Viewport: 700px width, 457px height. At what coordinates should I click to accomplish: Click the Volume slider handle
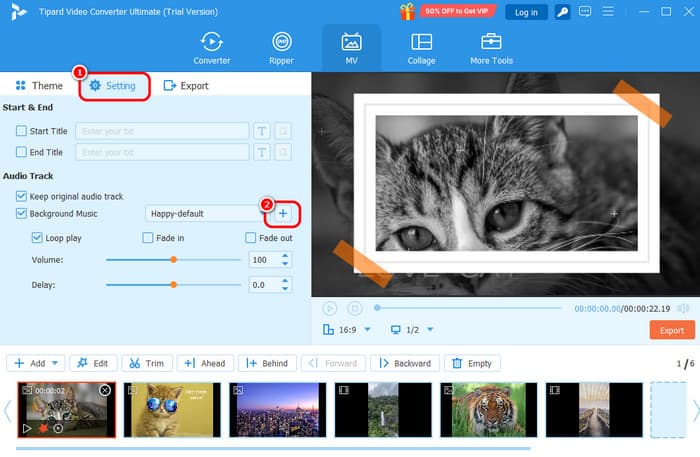click(173, 259)
